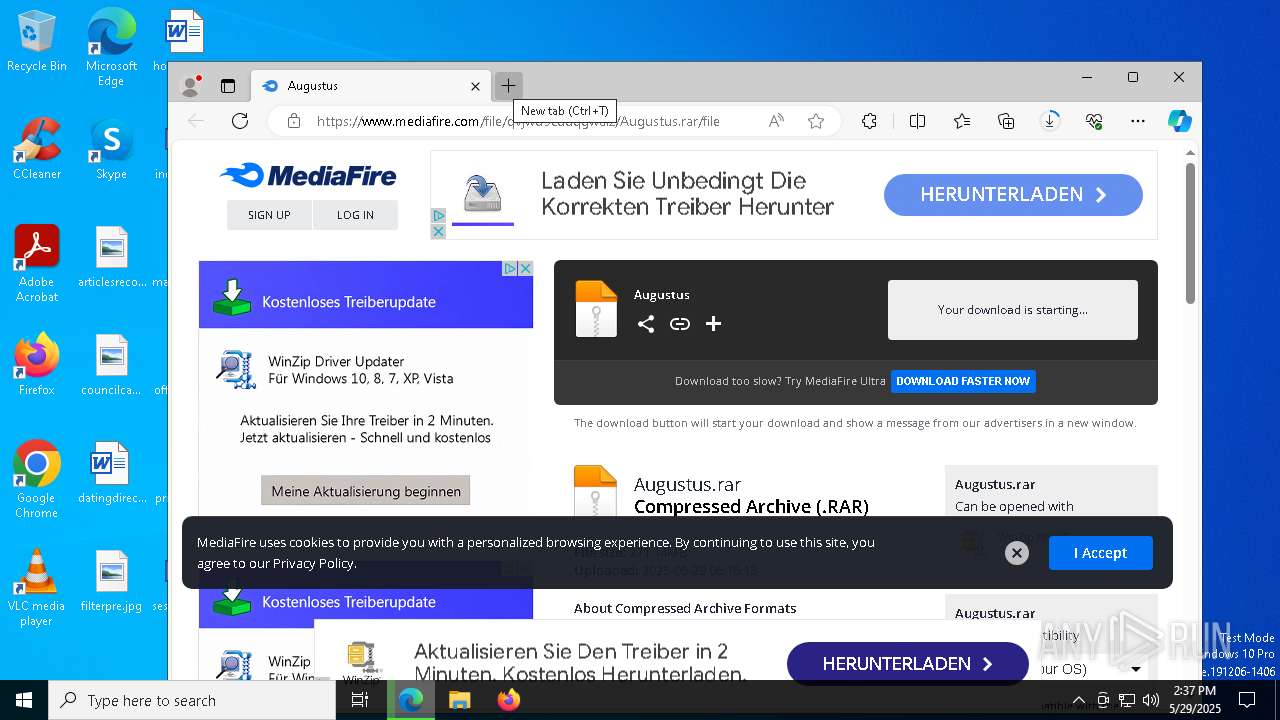Select Recycle Bin desktop icon
The height and width of the screenshot is (720, 1280).
point(37,41)
